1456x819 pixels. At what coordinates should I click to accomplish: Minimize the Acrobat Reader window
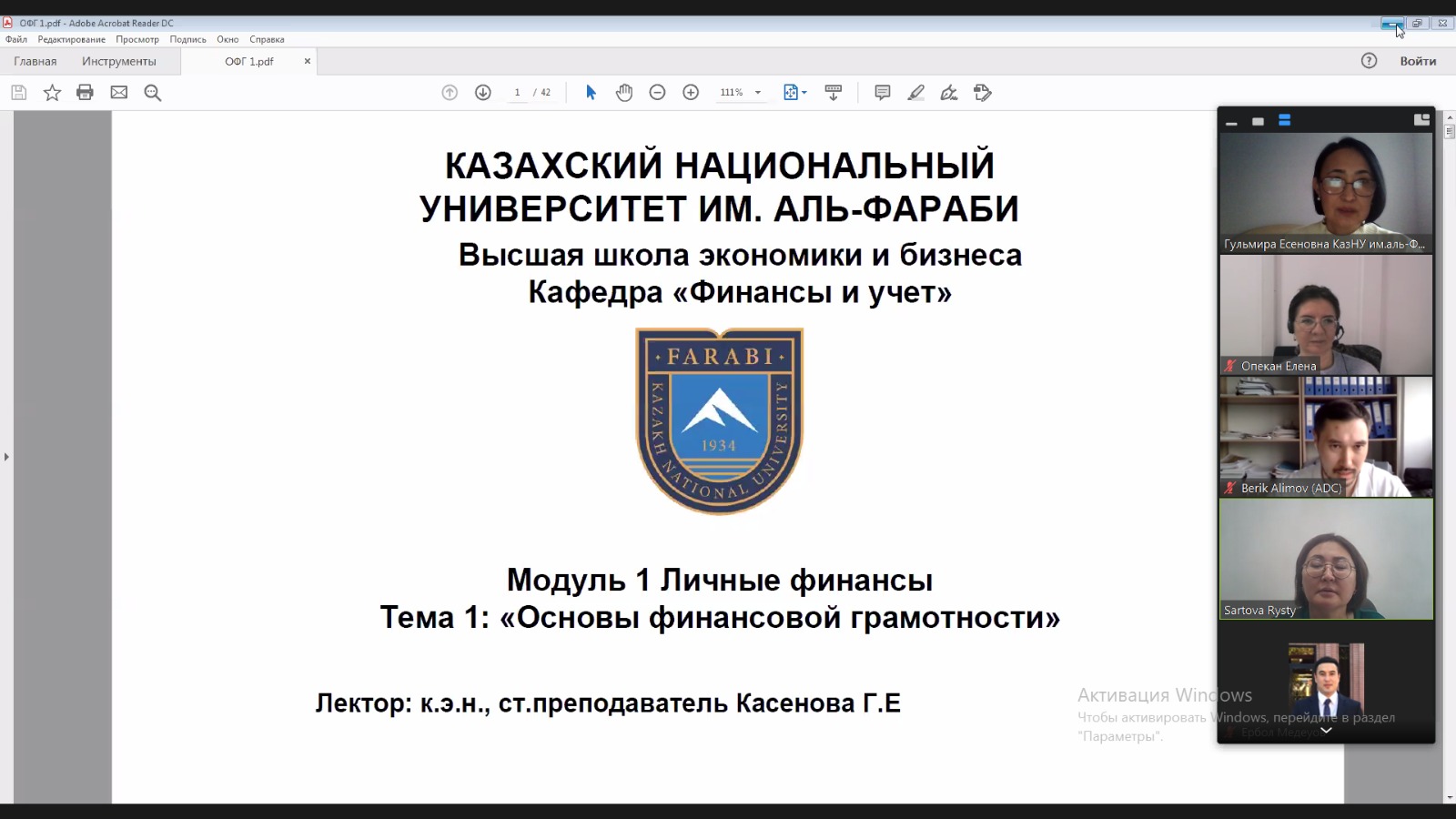pos(1391,24)
